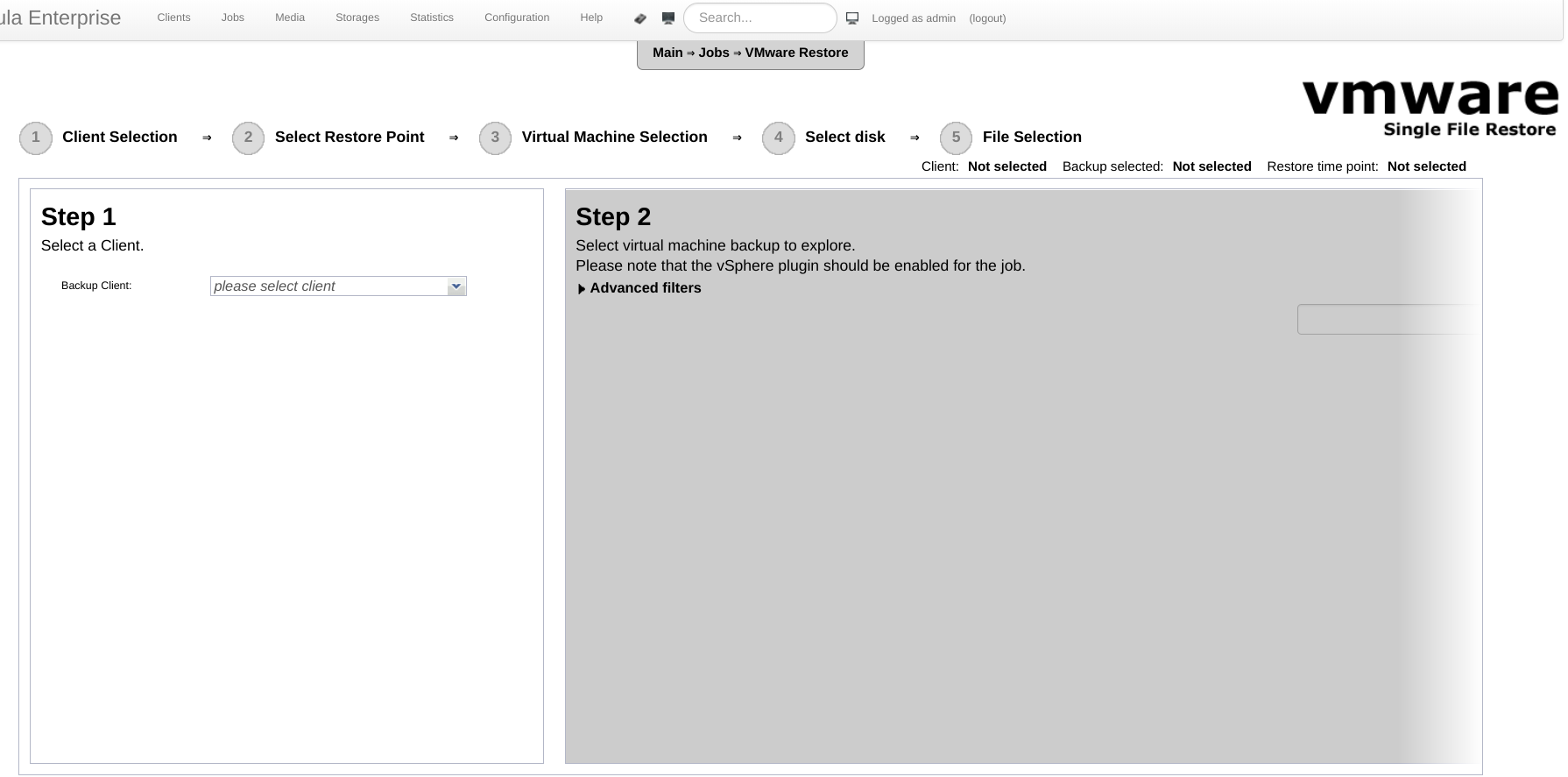1568x777 pixels.
Task: Select step 3 Virtual Machine Selection in wizard
Action: pyautogui.click(x=594, y=138)
